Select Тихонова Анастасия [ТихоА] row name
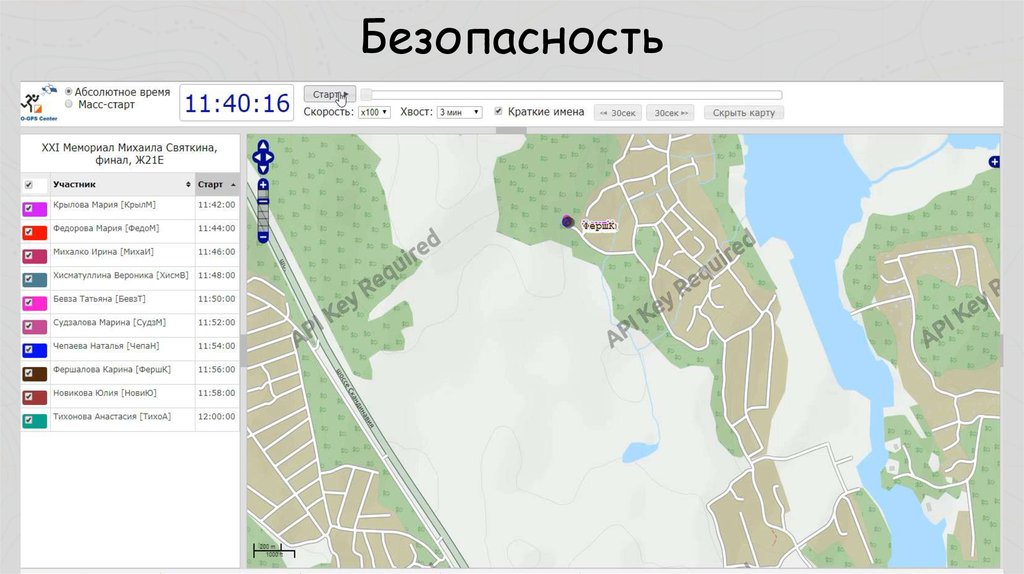1024x574 pixels. [x=112, y=417]
